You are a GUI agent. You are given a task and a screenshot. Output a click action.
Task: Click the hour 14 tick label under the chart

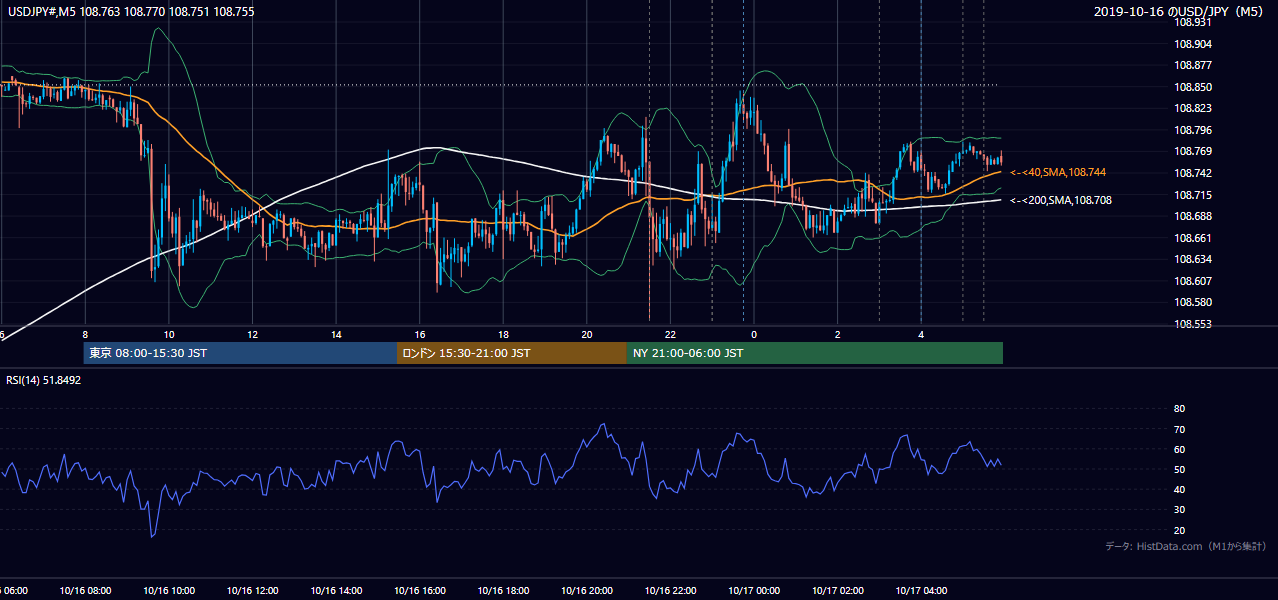point(336,335)
